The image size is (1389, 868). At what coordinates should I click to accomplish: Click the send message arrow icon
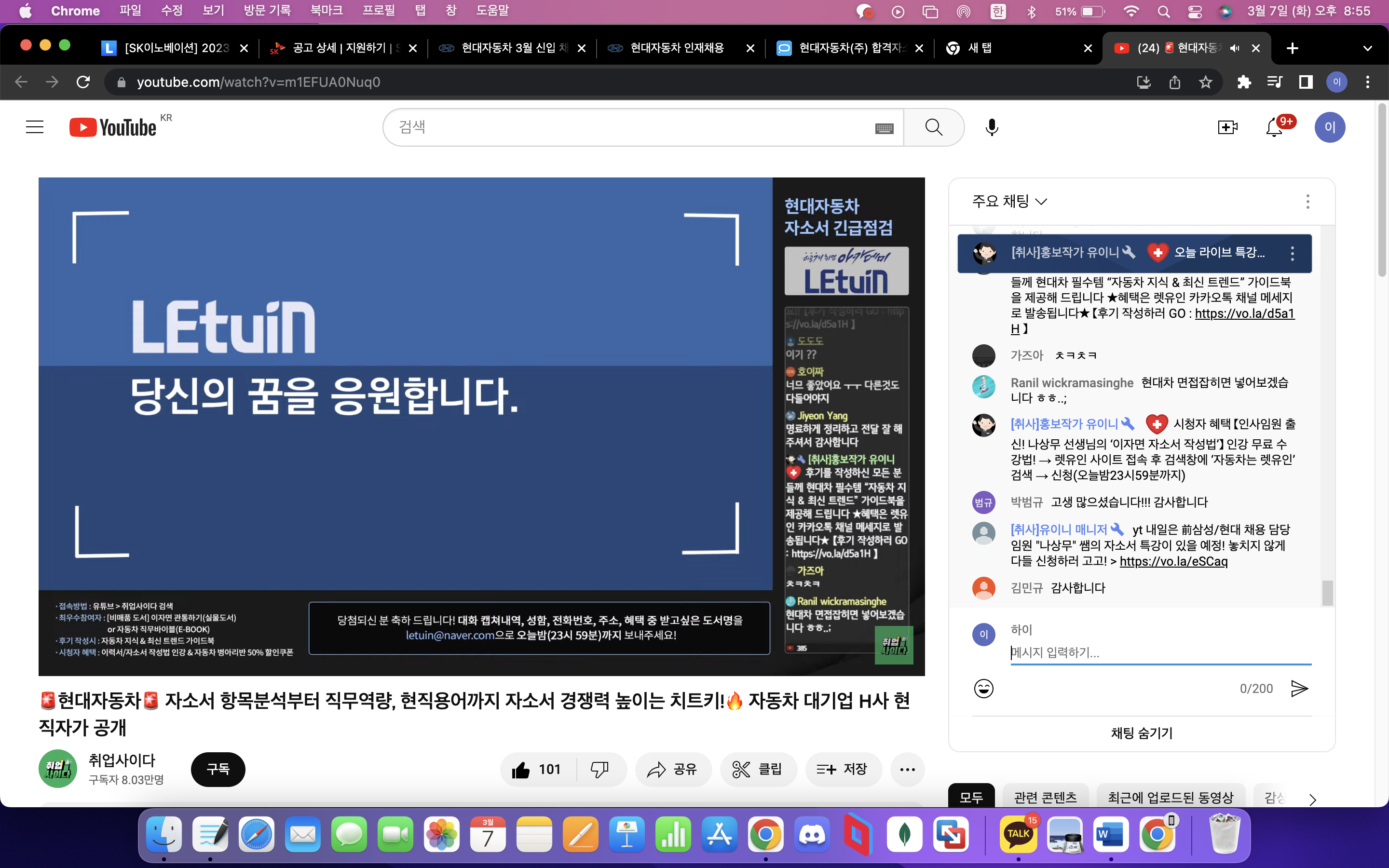[1299, 688]
